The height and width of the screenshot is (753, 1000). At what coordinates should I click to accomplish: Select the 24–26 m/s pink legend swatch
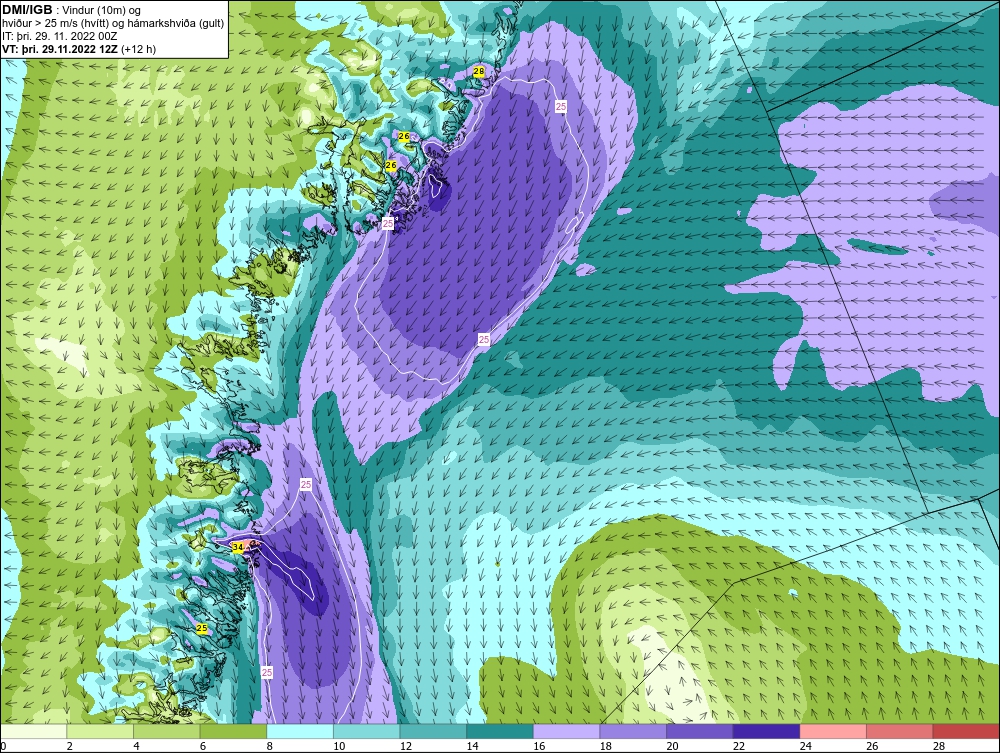coord(833,731)
